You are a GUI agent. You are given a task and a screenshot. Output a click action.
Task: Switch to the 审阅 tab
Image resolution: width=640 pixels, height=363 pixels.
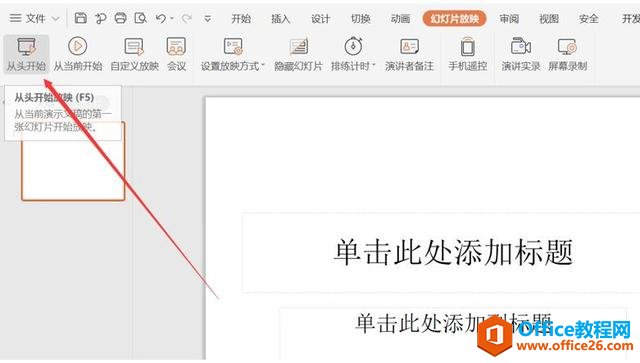pyautogui.click(x=509, y=18)
